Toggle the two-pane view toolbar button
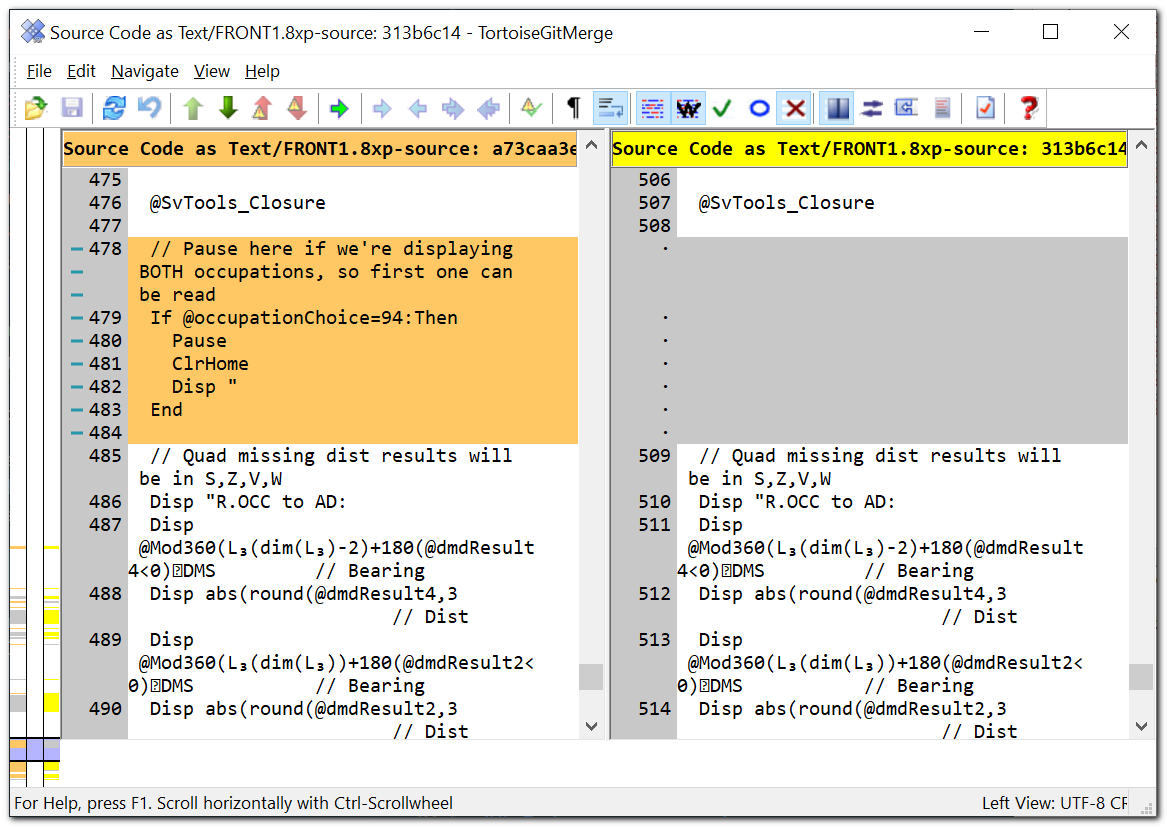Viewport: 1167px width, 827px height. 837,108
